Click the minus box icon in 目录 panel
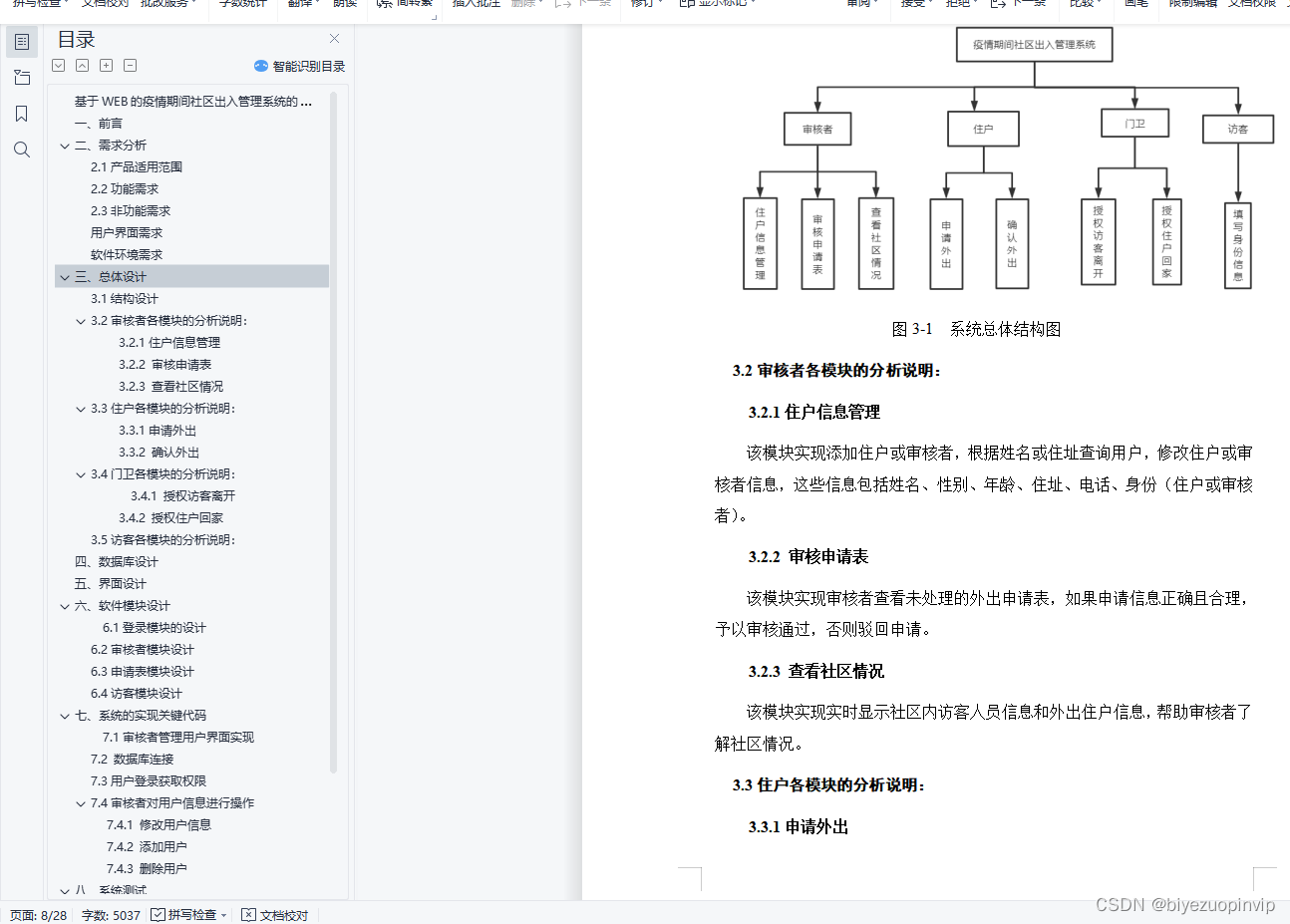The image size is (1290, 924). [131, 66]
